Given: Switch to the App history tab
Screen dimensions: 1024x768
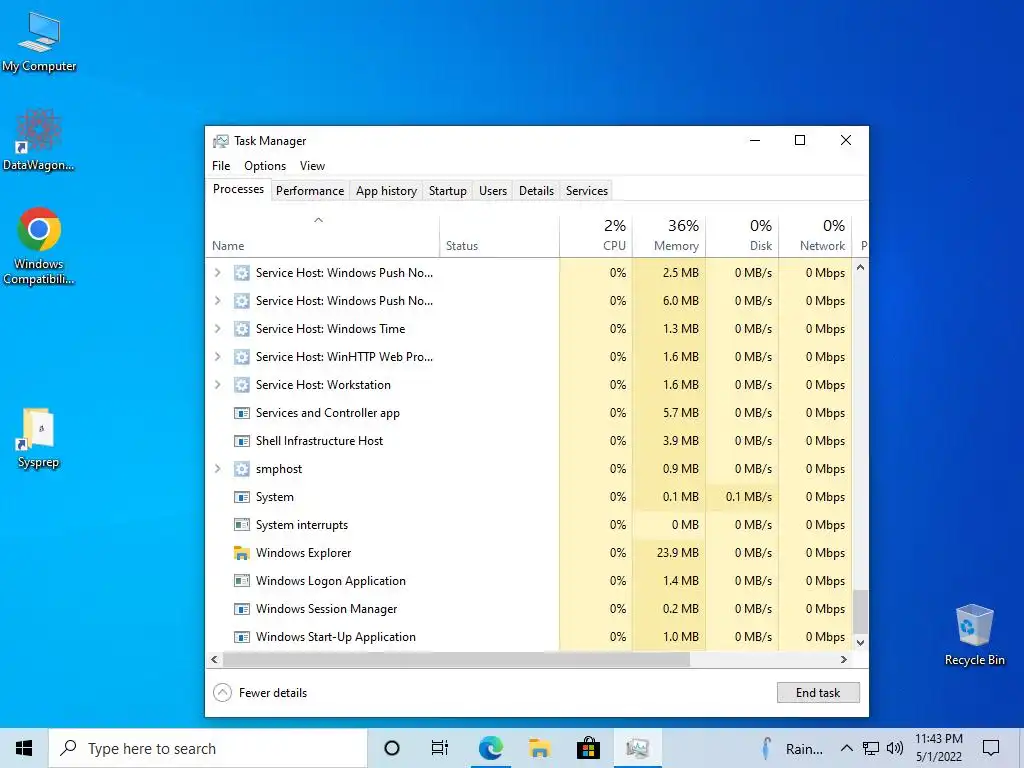Looking at the screenshot, I should pos(386,191).
